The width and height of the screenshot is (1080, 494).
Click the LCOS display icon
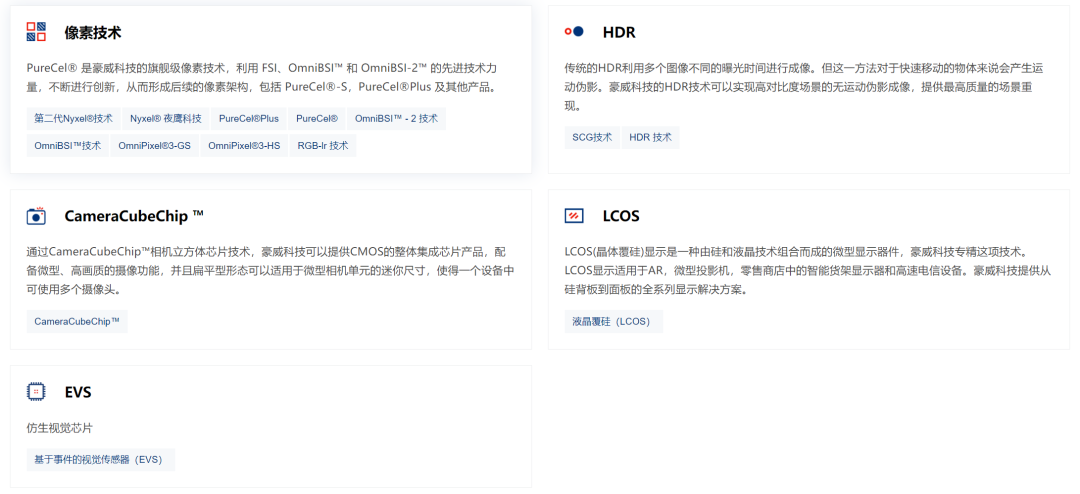click(574, 216)
